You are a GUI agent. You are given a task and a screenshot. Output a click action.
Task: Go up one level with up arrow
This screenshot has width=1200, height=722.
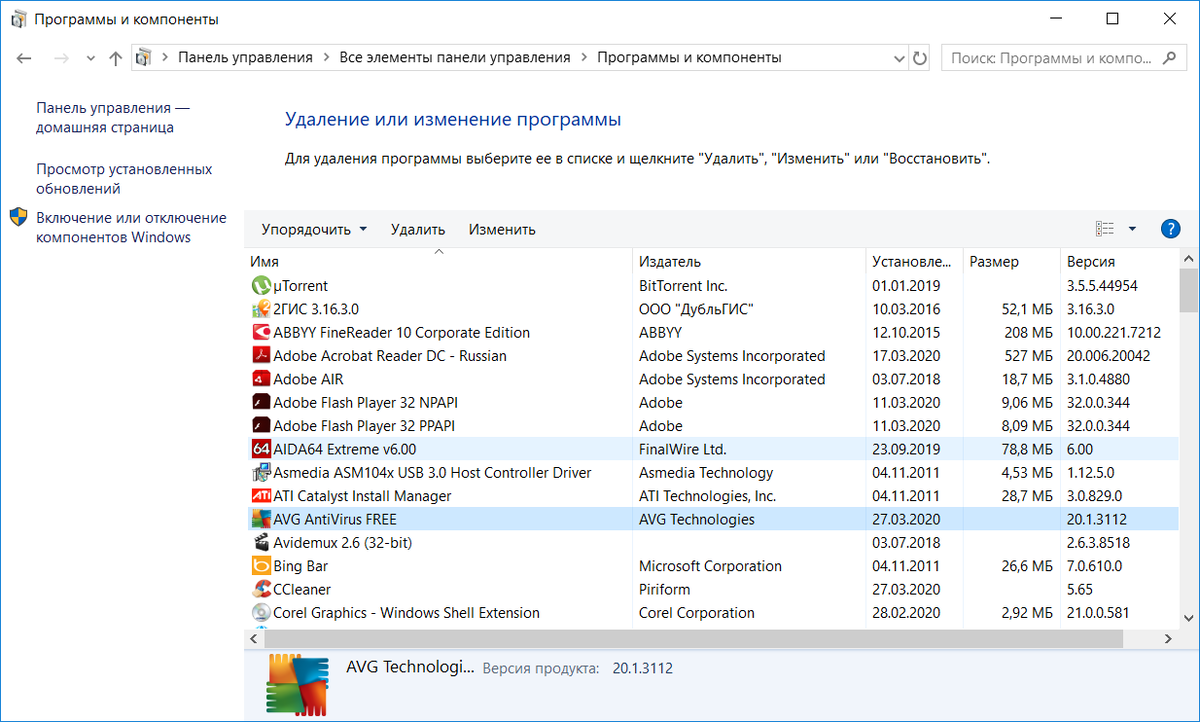pos(115,58)
